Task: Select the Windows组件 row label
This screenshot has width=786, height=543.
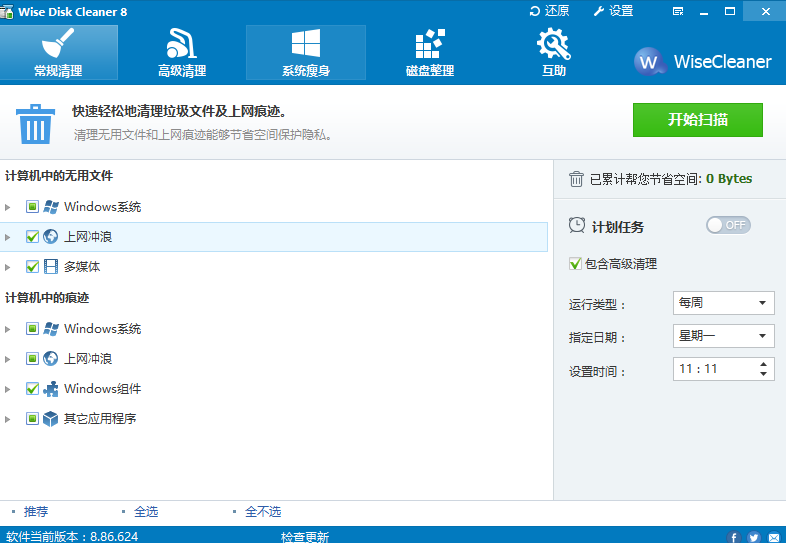Action: 103,389
